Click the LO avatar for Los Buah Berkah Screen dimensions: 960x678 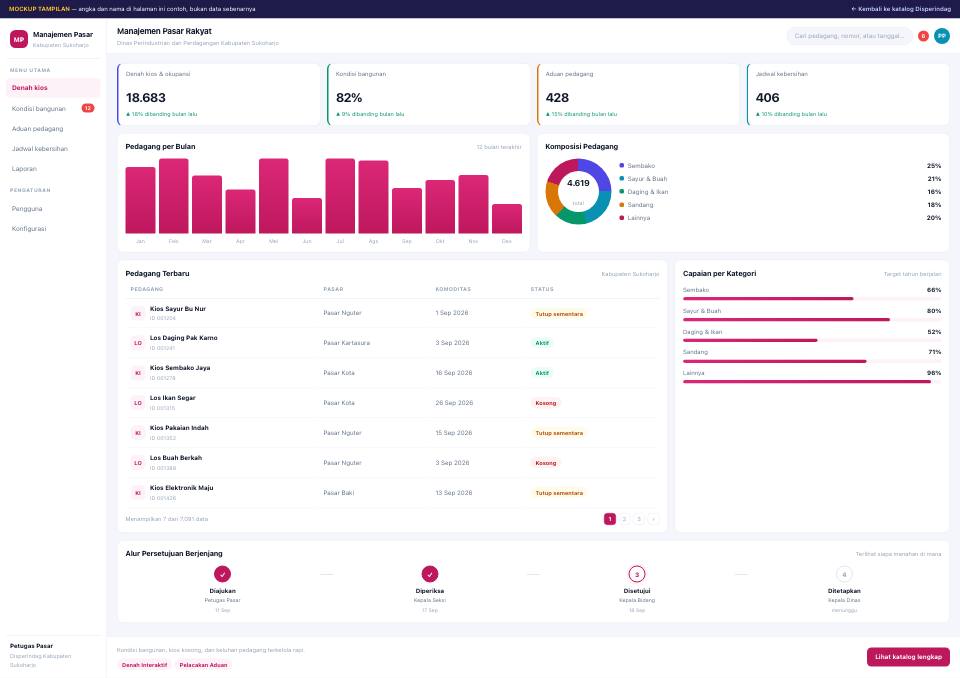coord(138,463)
